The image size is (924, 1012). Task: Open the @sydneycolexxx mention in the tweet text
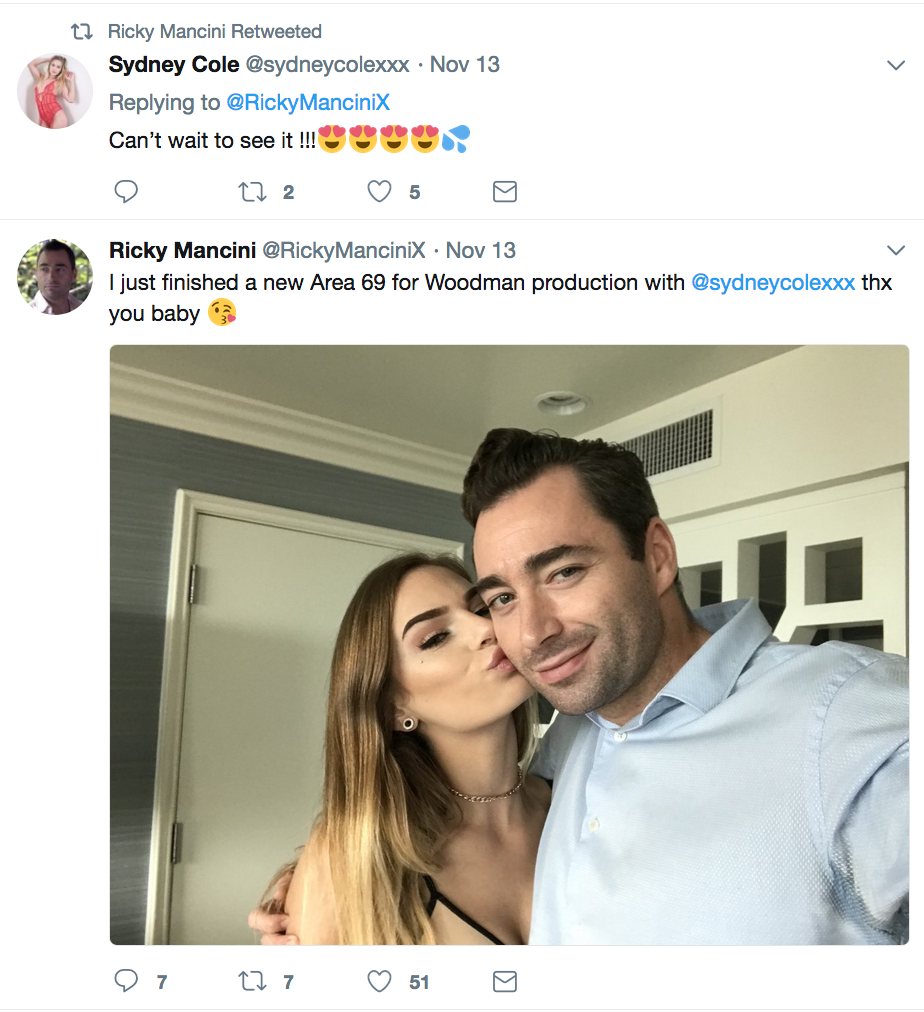(x=773, y=282)
